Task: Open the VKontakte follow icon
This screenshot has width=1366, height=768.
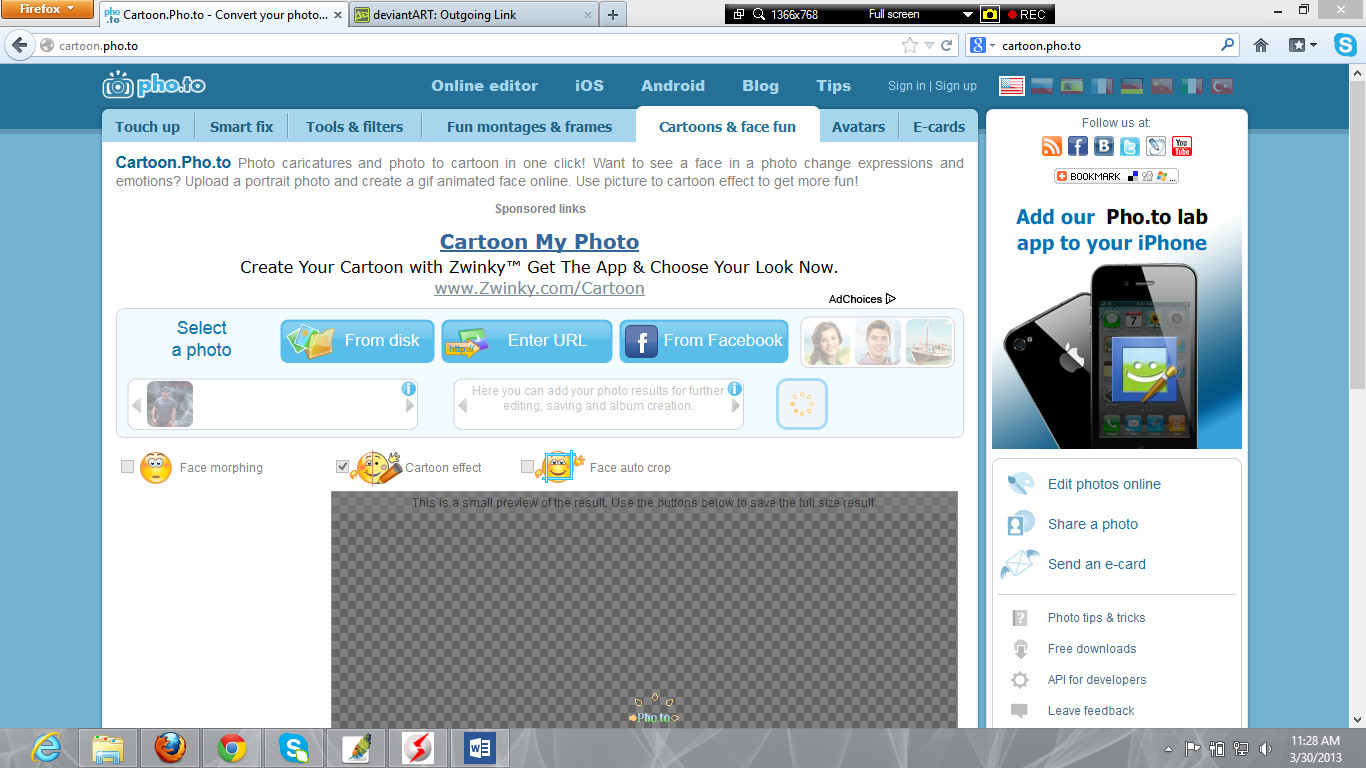Action: [x=1104, y=146]
